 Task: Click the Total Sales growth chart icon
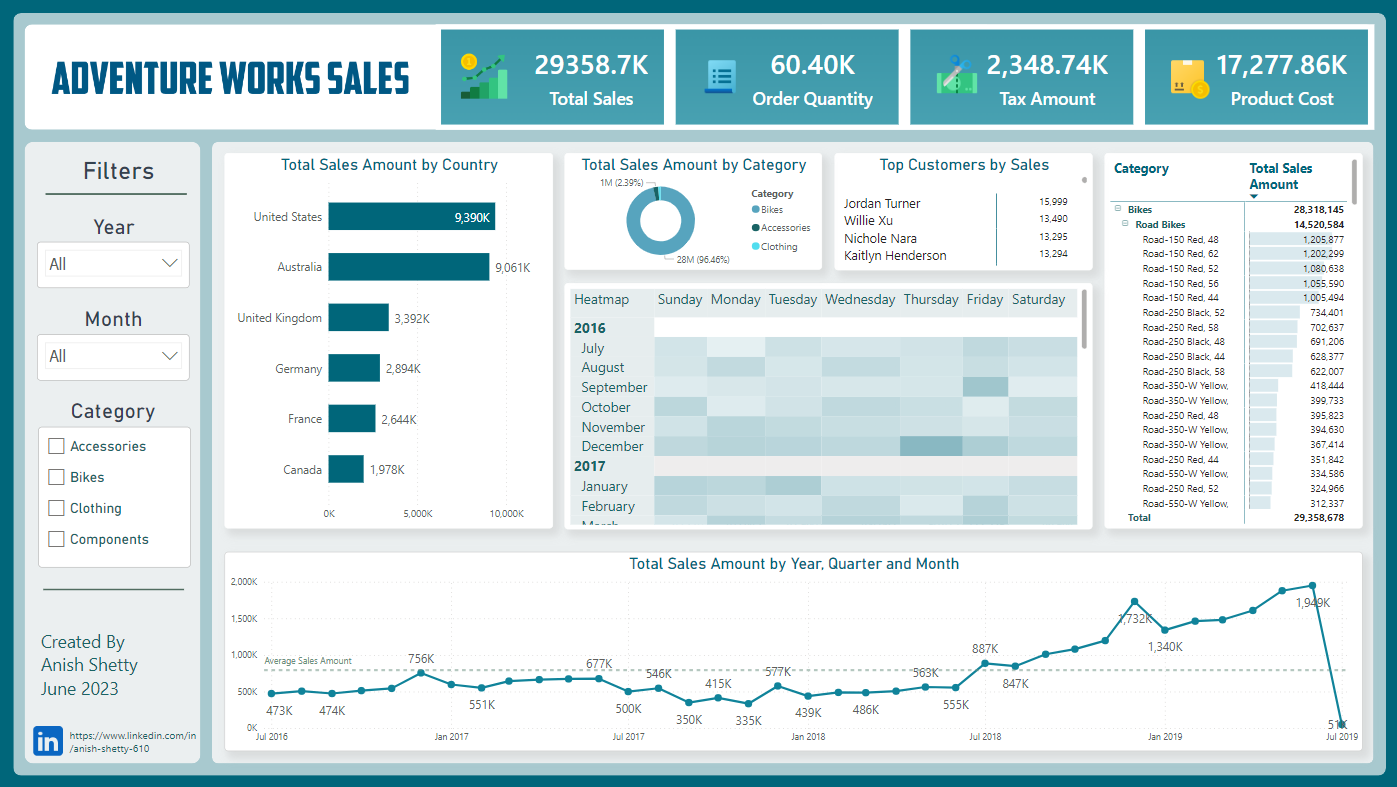coord(484,77)
